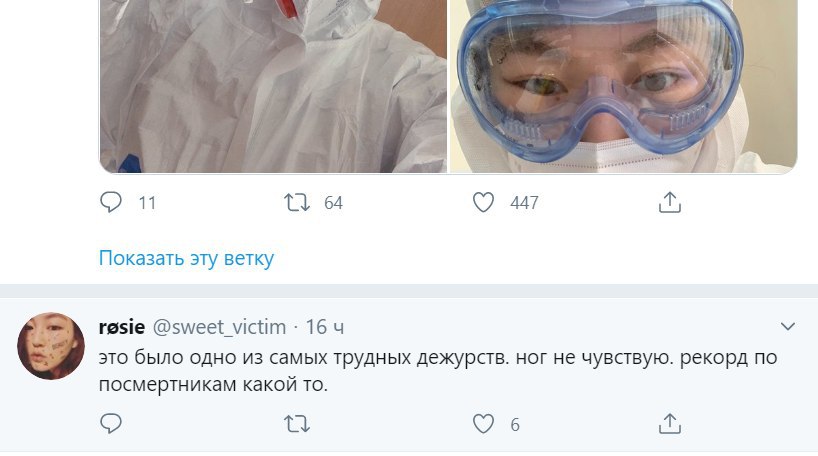The image size is (818, 456).
Task: Open the left photo of white protective suit
Action: coord(273,86)
